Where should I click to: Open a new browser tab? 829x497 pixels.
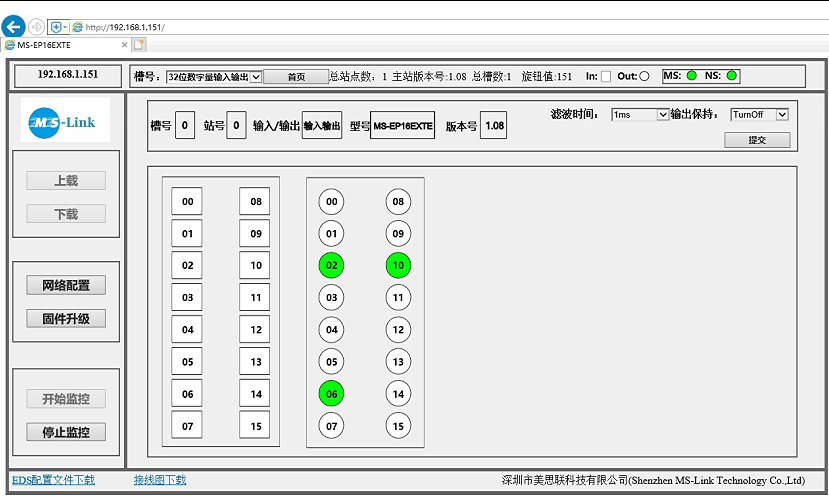[139, 45]
